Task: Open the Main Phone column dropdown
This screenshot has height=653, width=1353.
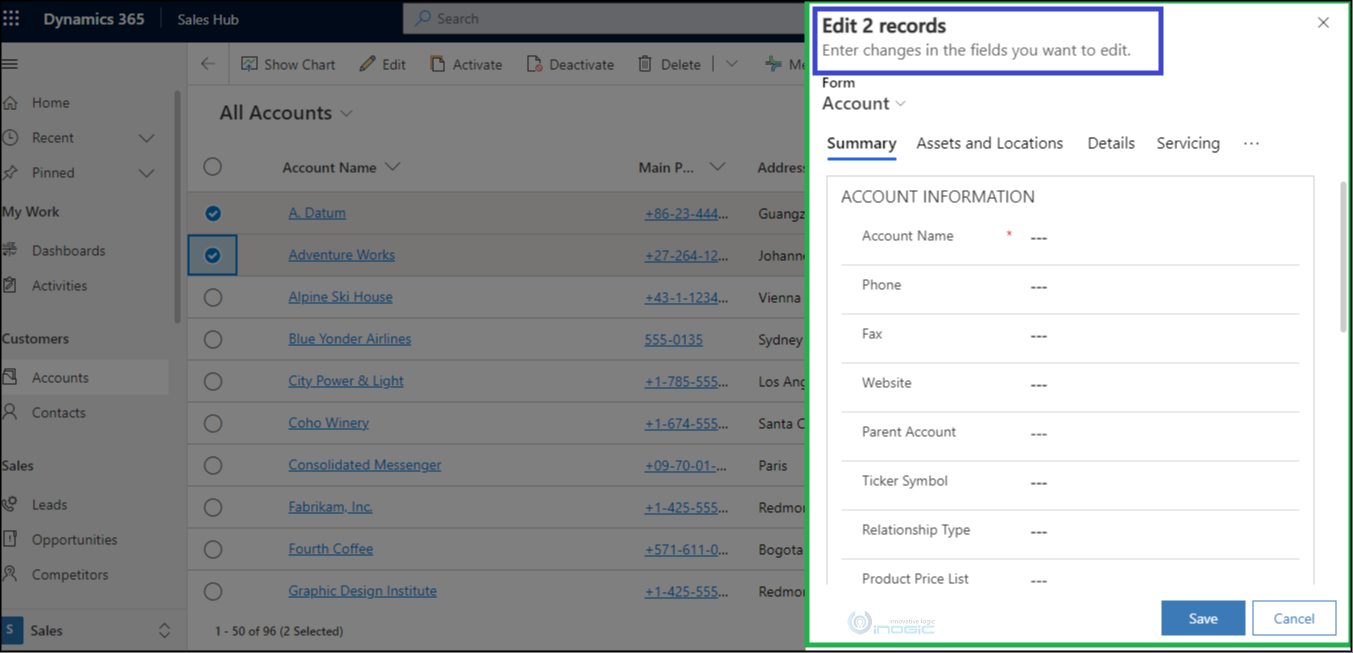Action: click(717, 167)
